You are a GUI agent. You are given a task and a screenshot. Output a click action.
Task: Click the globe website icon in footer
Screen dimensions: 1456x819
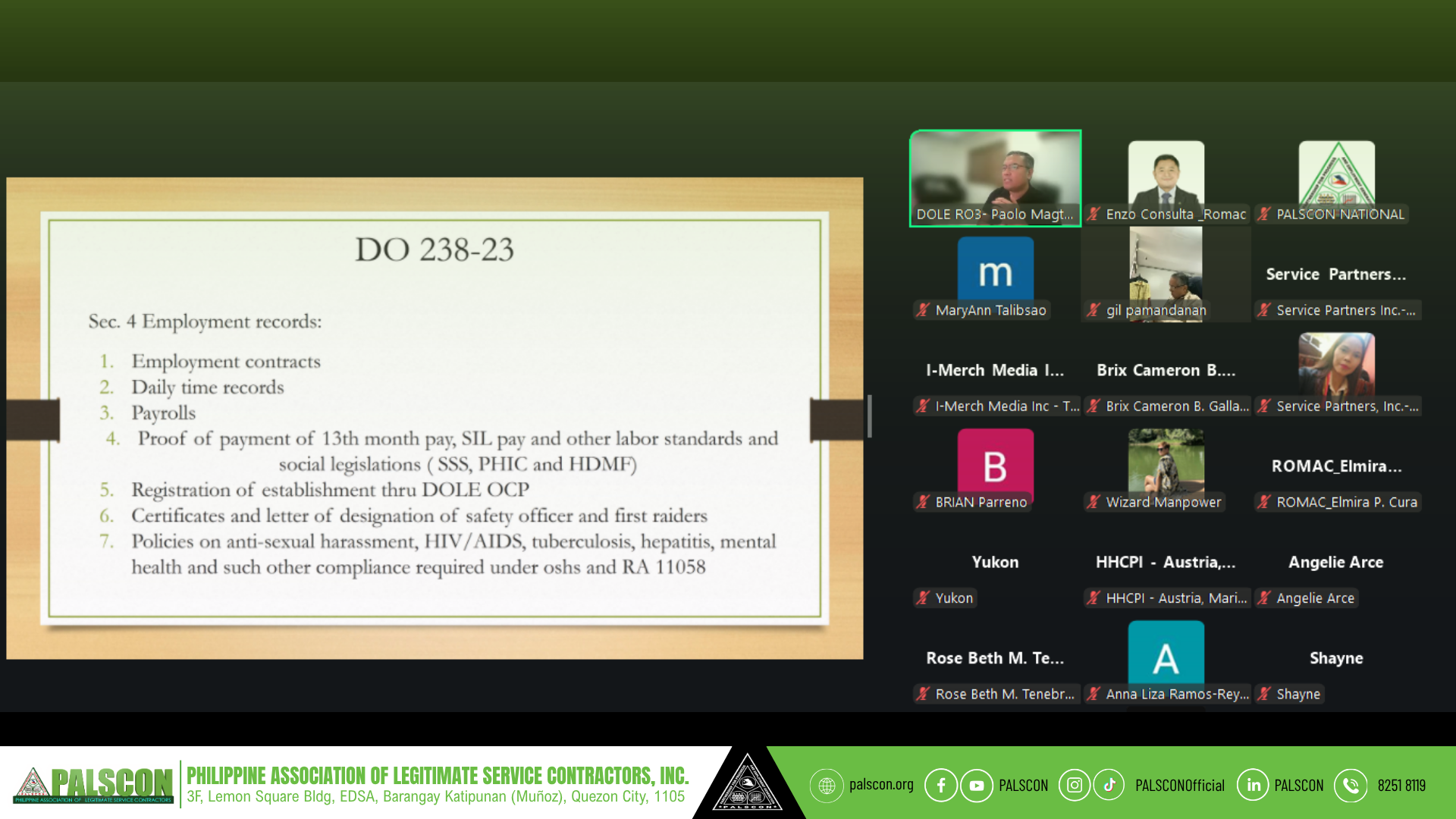pos(827,786)
